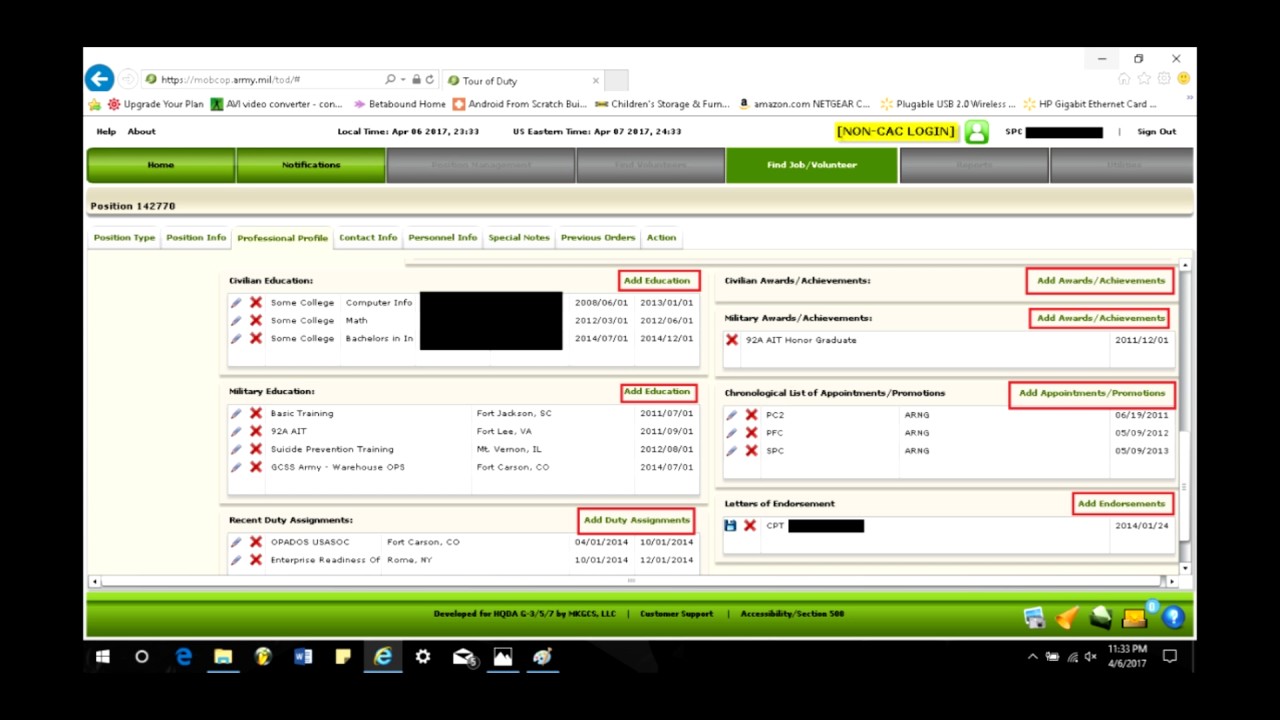The height and width of the screenshot is (720, 1280).
Task: Open the blue question mark help icon
Action: (1171, 617)
